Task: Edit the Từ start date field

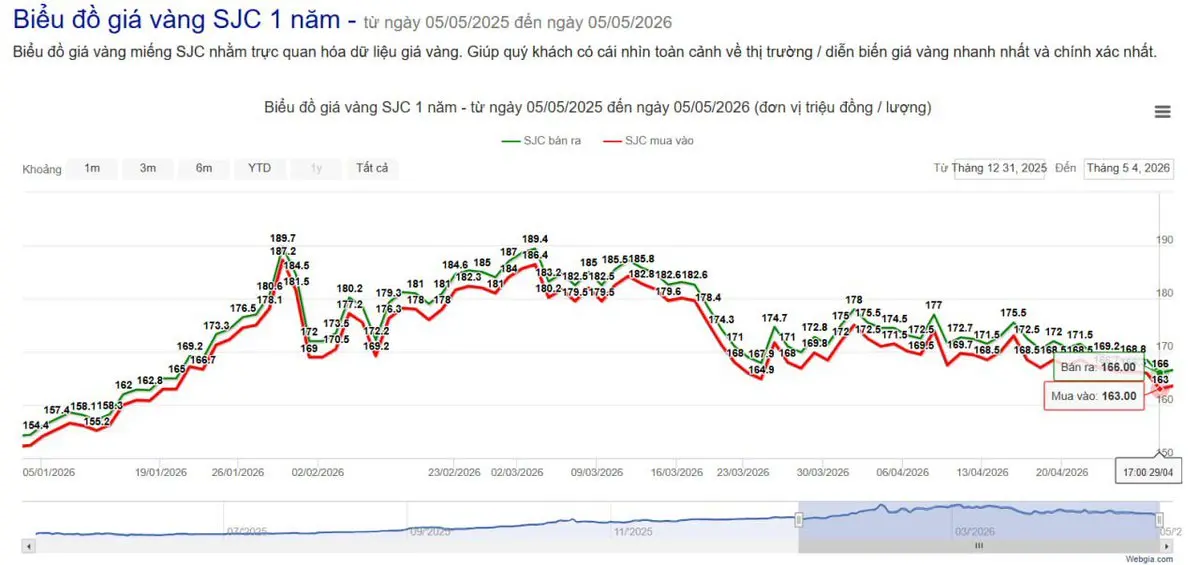Action: [1000, 168]
